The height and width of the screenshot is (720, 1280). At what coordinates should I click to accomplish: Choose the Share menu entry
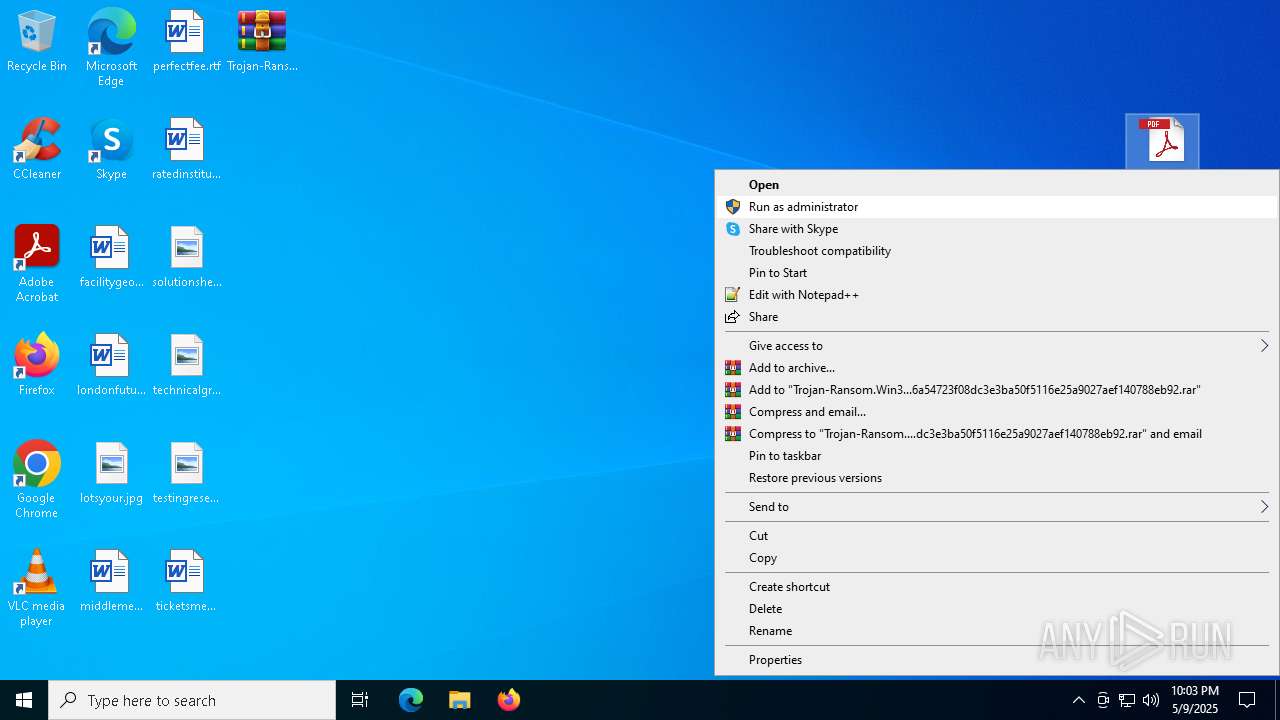997,317
